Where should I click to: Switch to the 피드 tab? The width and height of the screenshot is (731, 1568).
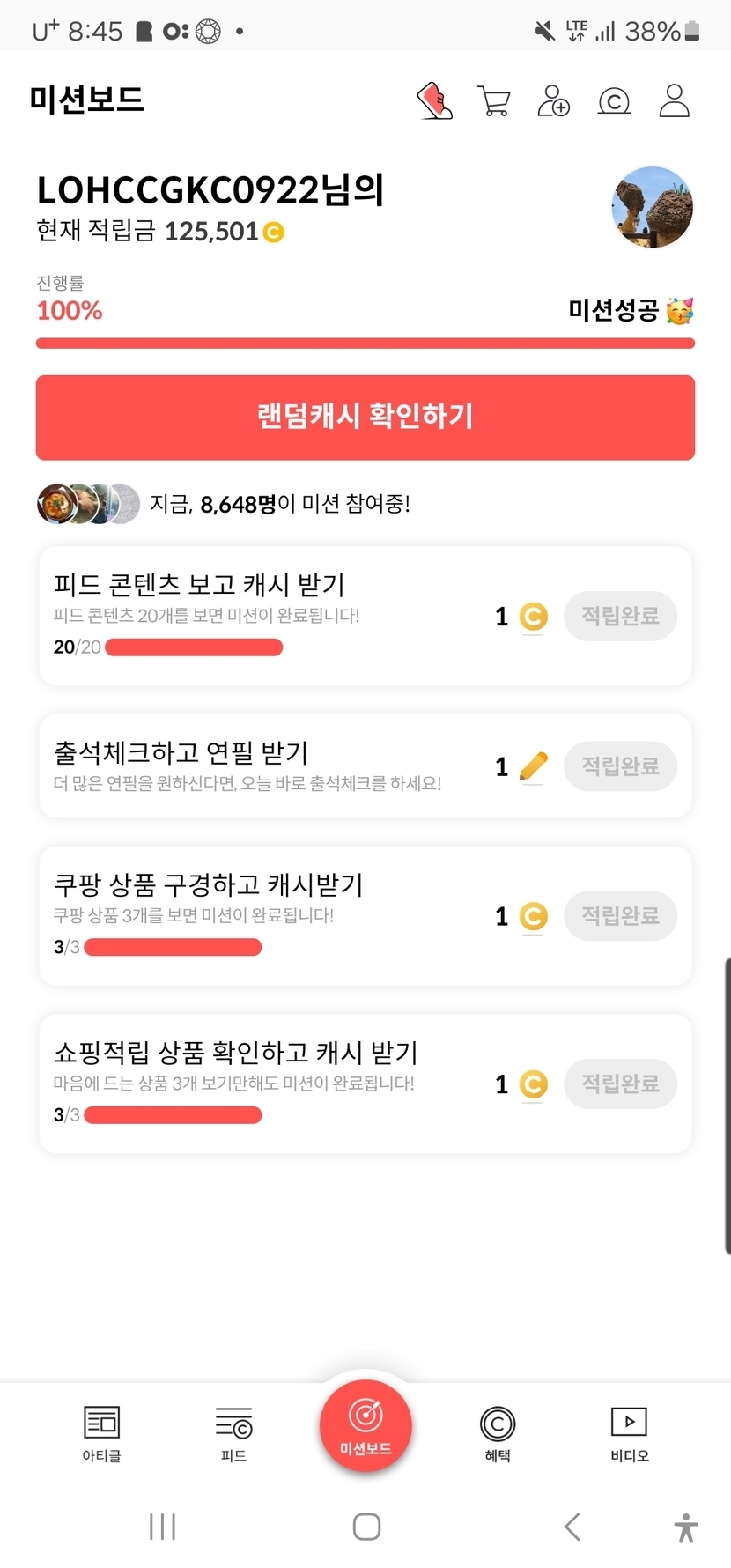point(233,1433)
